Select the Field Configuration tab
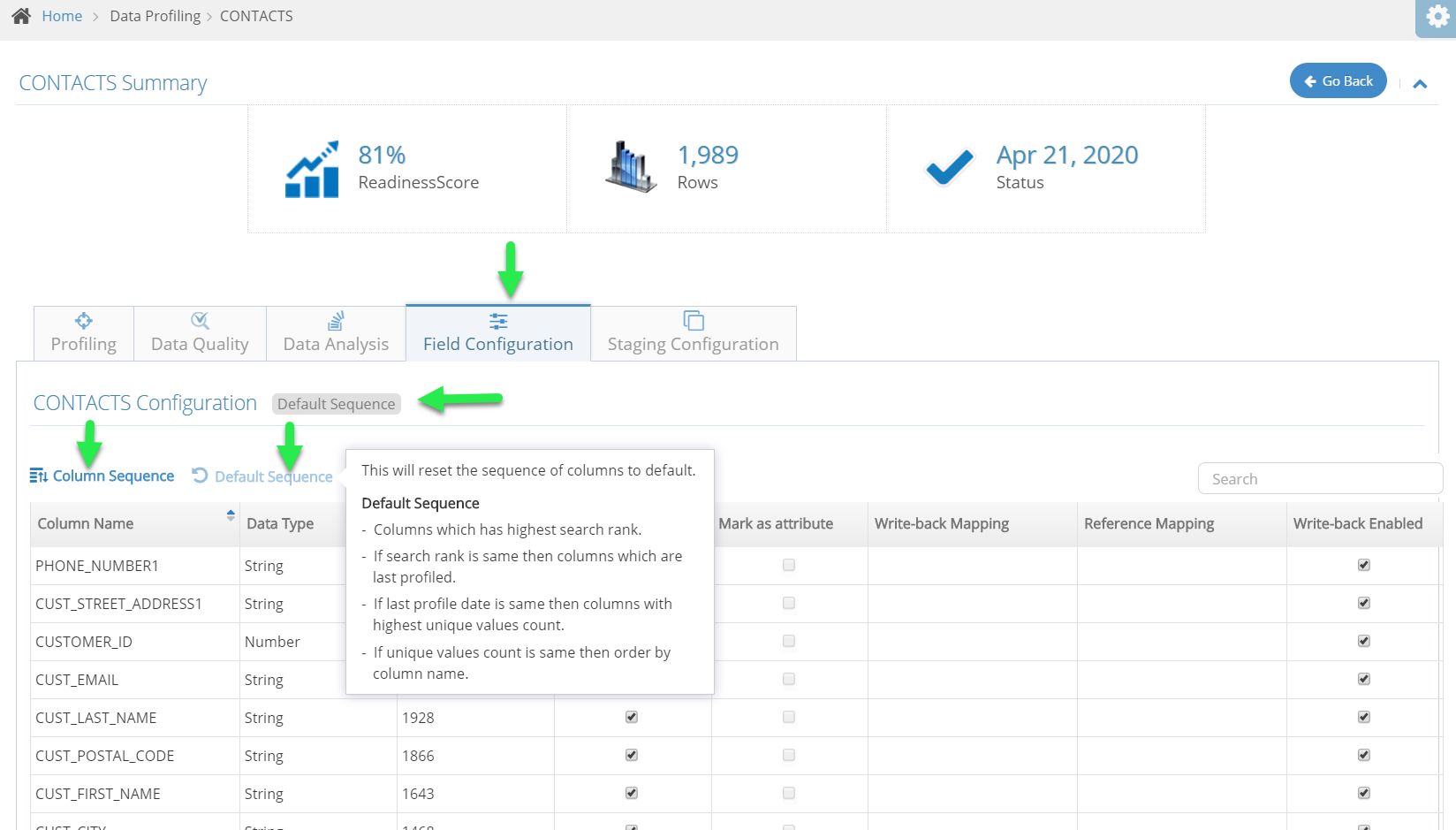This screenshot has height=830, width=1456. click(498, 333)
